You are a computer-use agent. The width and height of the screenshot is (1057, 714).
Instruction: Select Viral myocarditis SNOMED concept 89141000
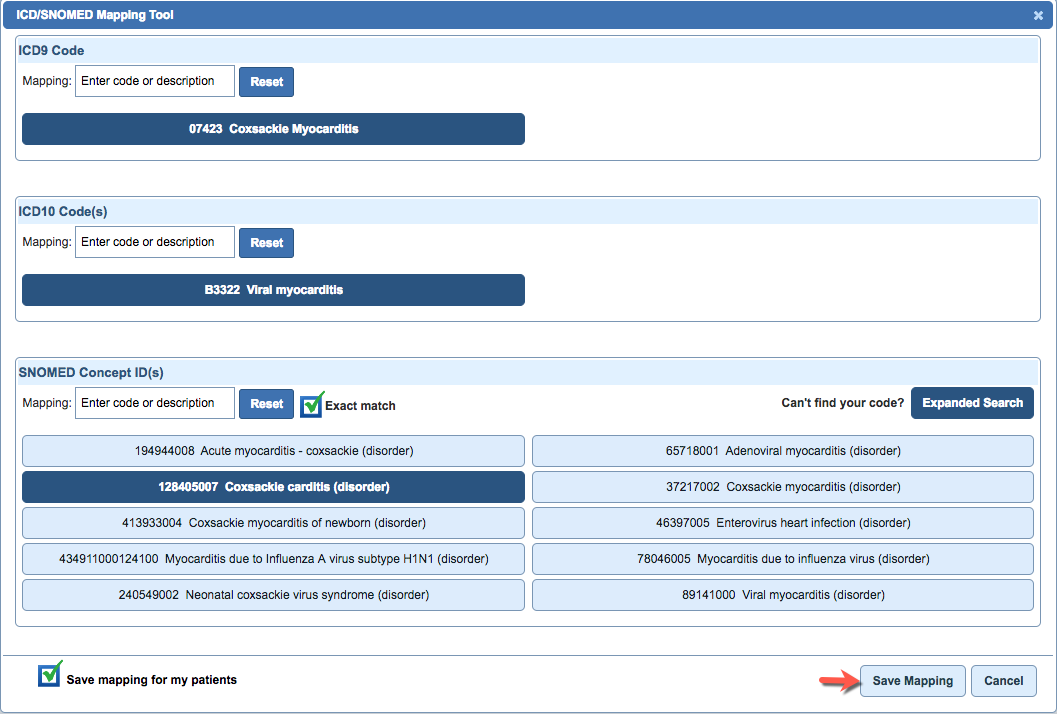pyautogui.click(x=783, y=595)
